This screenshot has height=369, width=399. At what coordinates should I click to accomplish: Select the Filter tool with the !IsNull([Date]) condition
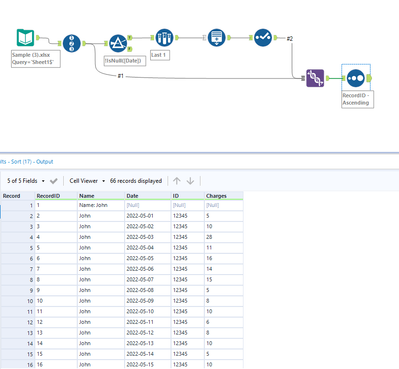pos(118,43)
